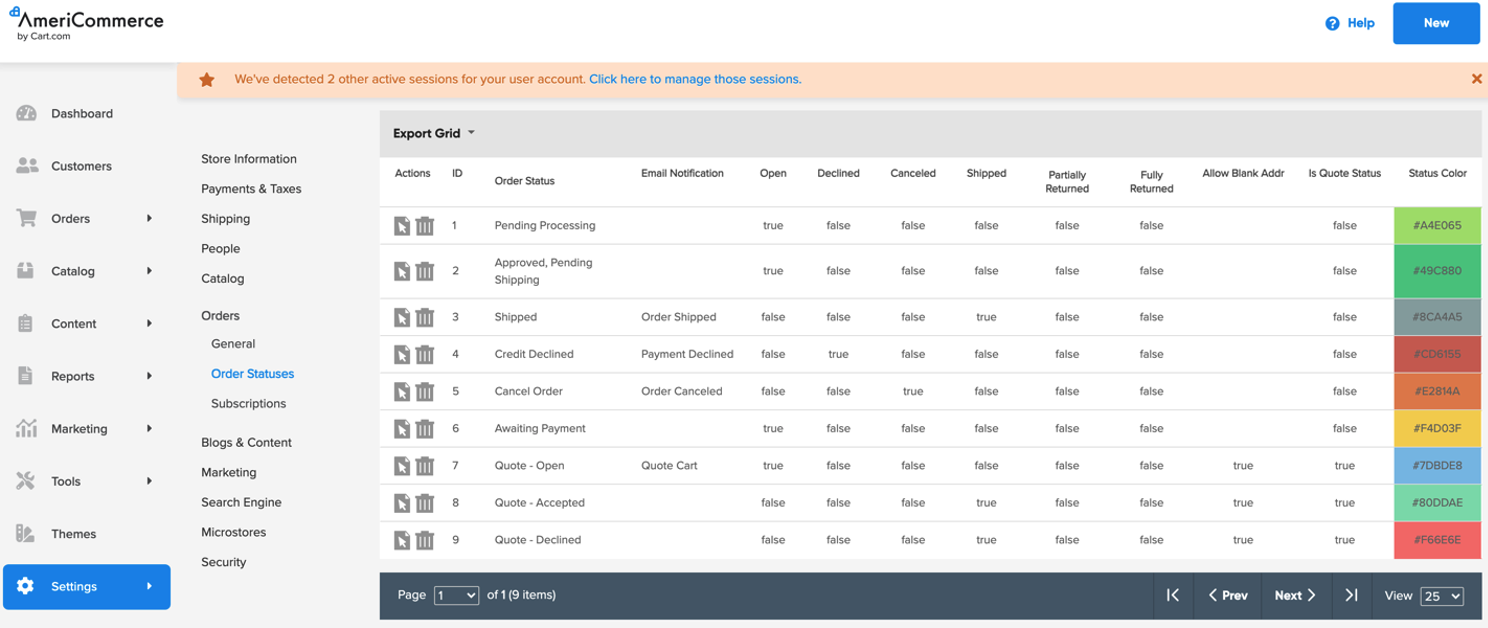This screenshot has height=628, width=1488.
Task: Delete the Quote - Accepted status
Action: (x=425, y=503)
